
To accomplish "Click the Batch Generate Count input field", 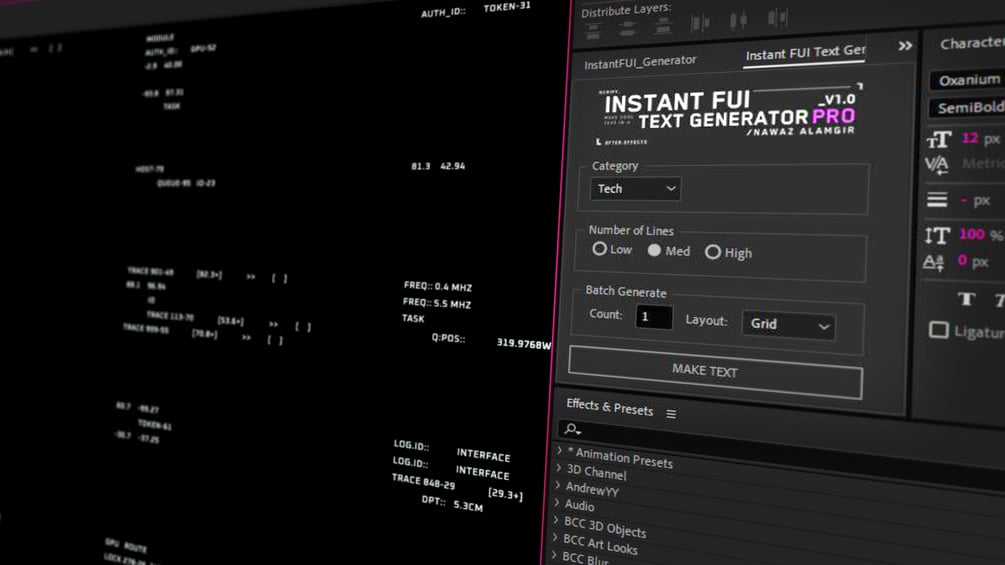I will [654, 317].
